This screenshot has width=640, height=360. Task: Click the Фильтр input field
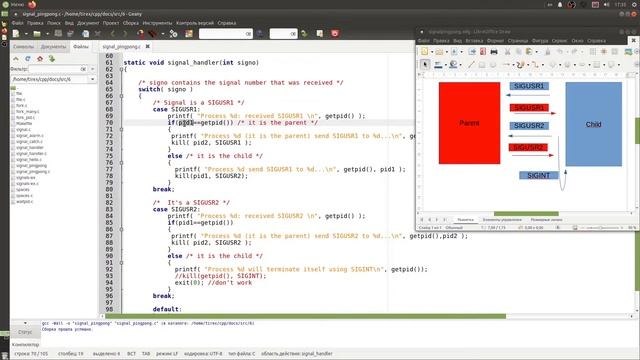pyautogui.click(x=58, y=69)
